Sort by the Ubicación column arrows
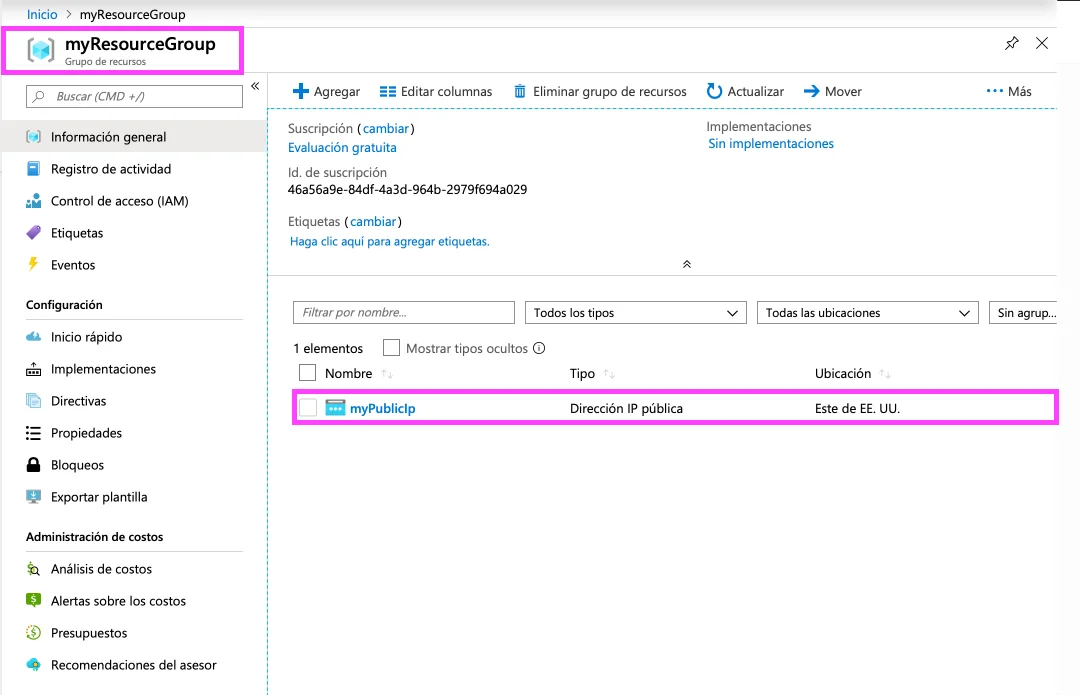This screenshot has height=695, width=1080. point(886,374)
